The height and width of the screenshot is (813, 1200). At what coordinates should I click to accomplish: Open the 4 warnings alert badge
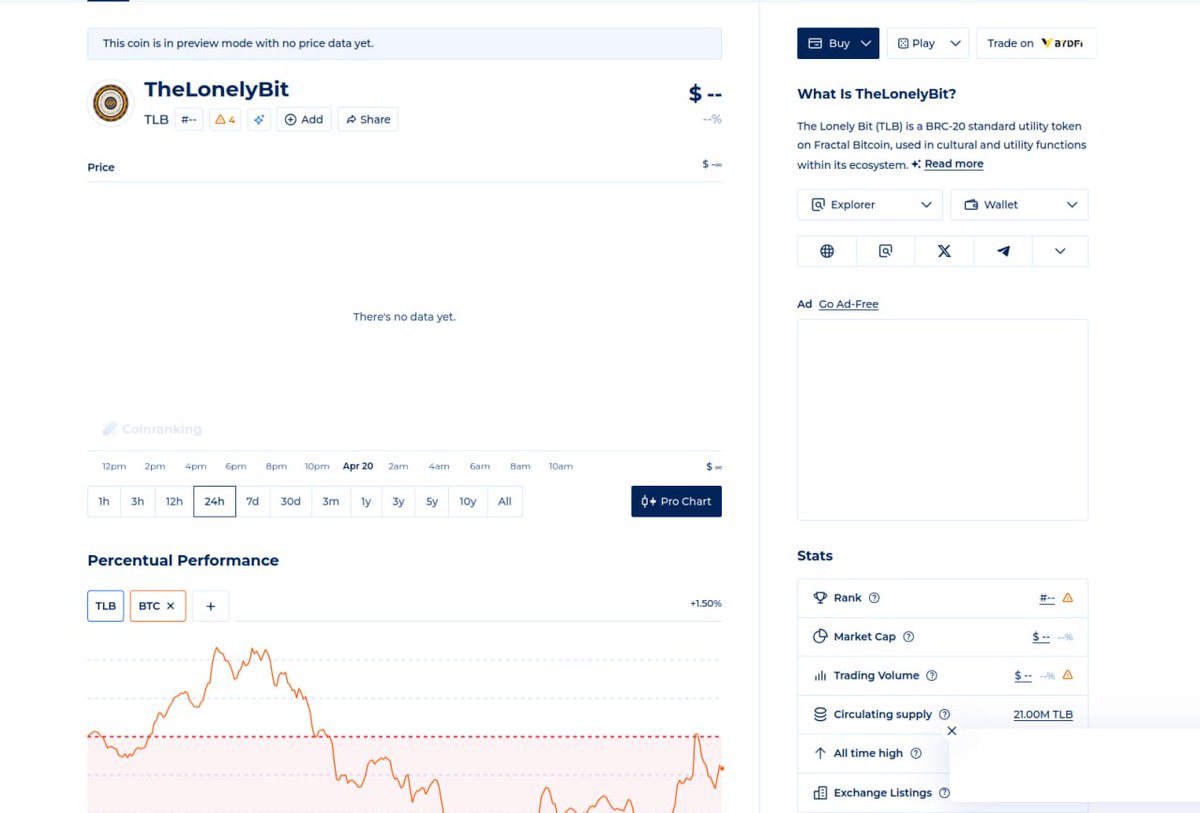pos(225,119)
